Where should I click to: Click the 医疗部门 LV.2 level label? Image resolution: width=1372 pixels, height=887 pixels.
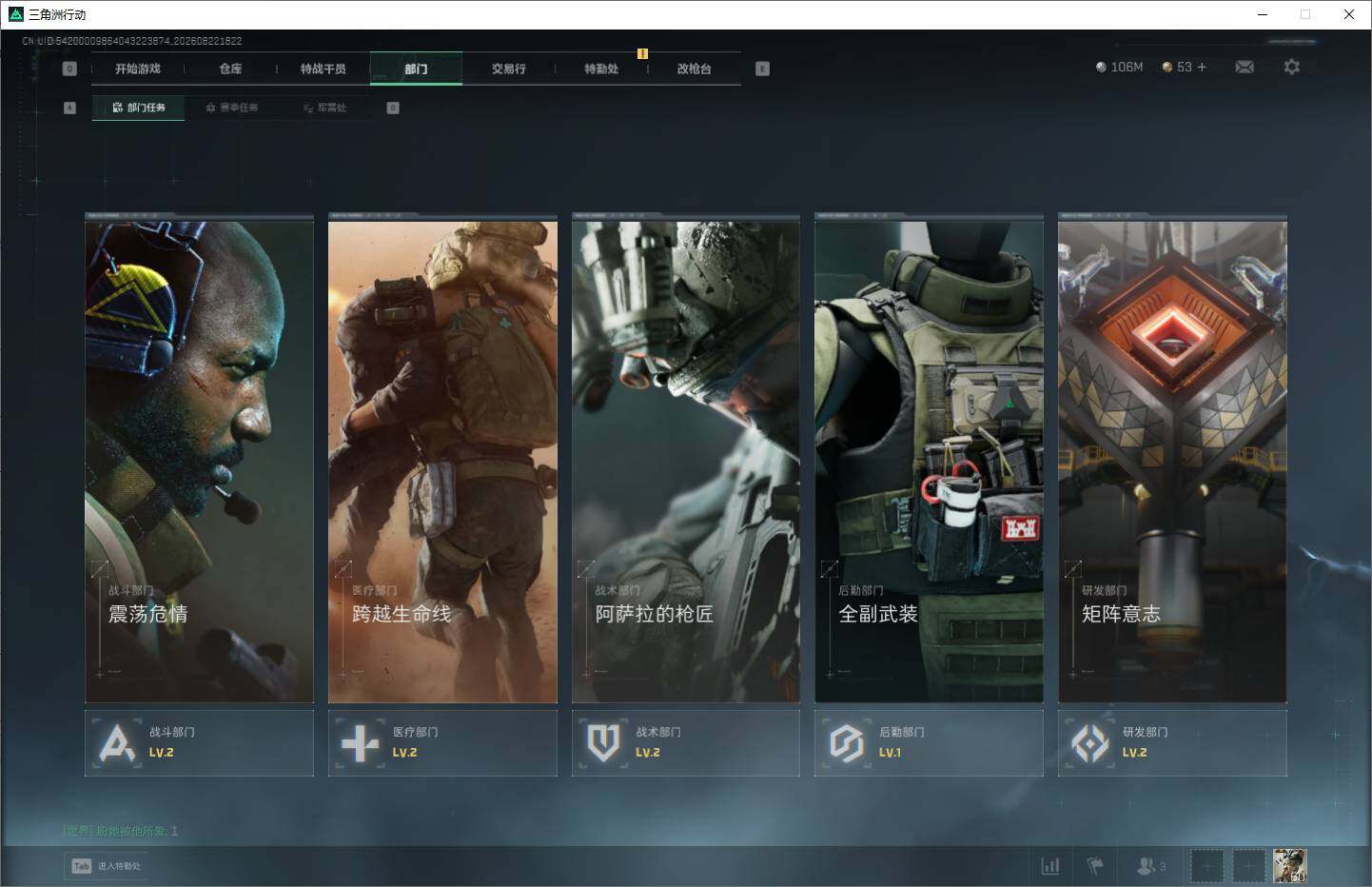(x=404, y=753)
